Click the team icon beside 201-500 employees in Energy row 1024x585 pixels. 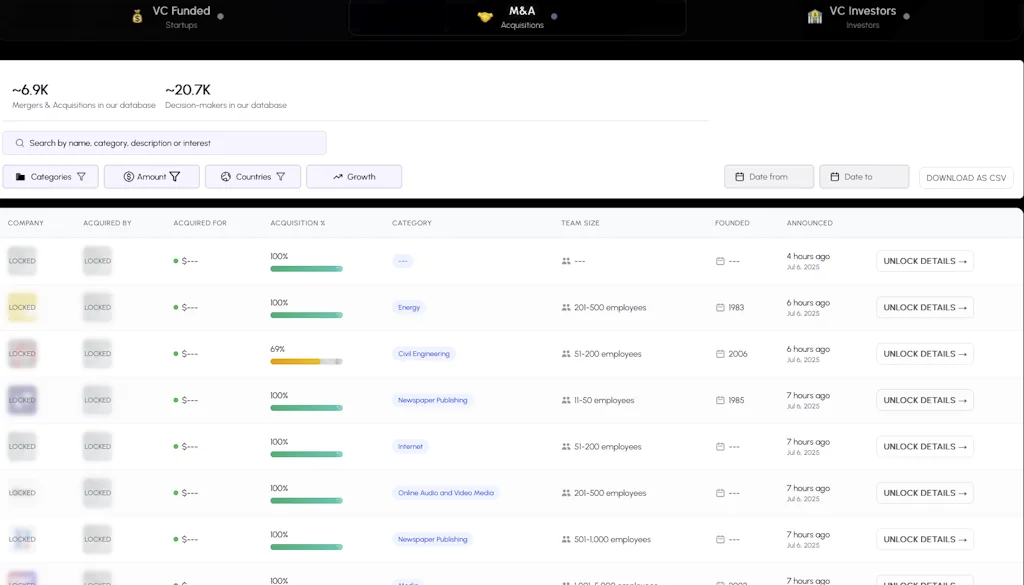[x=566, y=308]
